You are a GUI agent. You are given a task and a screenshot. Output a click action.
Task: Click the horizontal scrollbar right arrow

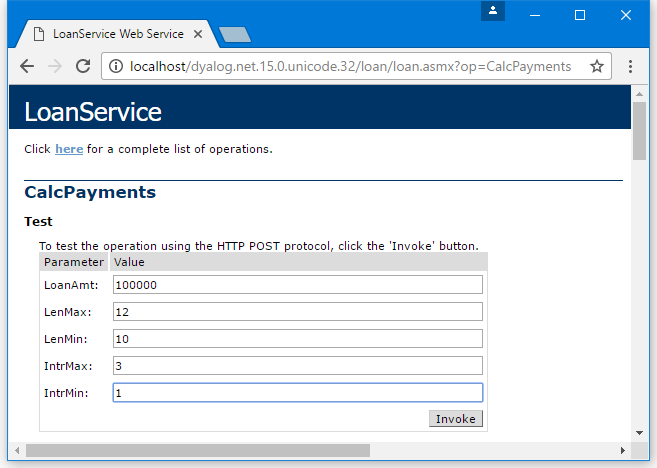pos(622,450)
